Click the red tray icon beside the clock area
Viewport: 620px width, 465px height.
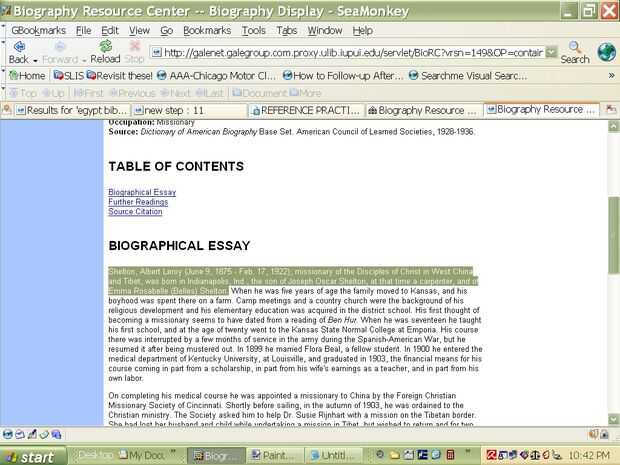tap(491, 456)
